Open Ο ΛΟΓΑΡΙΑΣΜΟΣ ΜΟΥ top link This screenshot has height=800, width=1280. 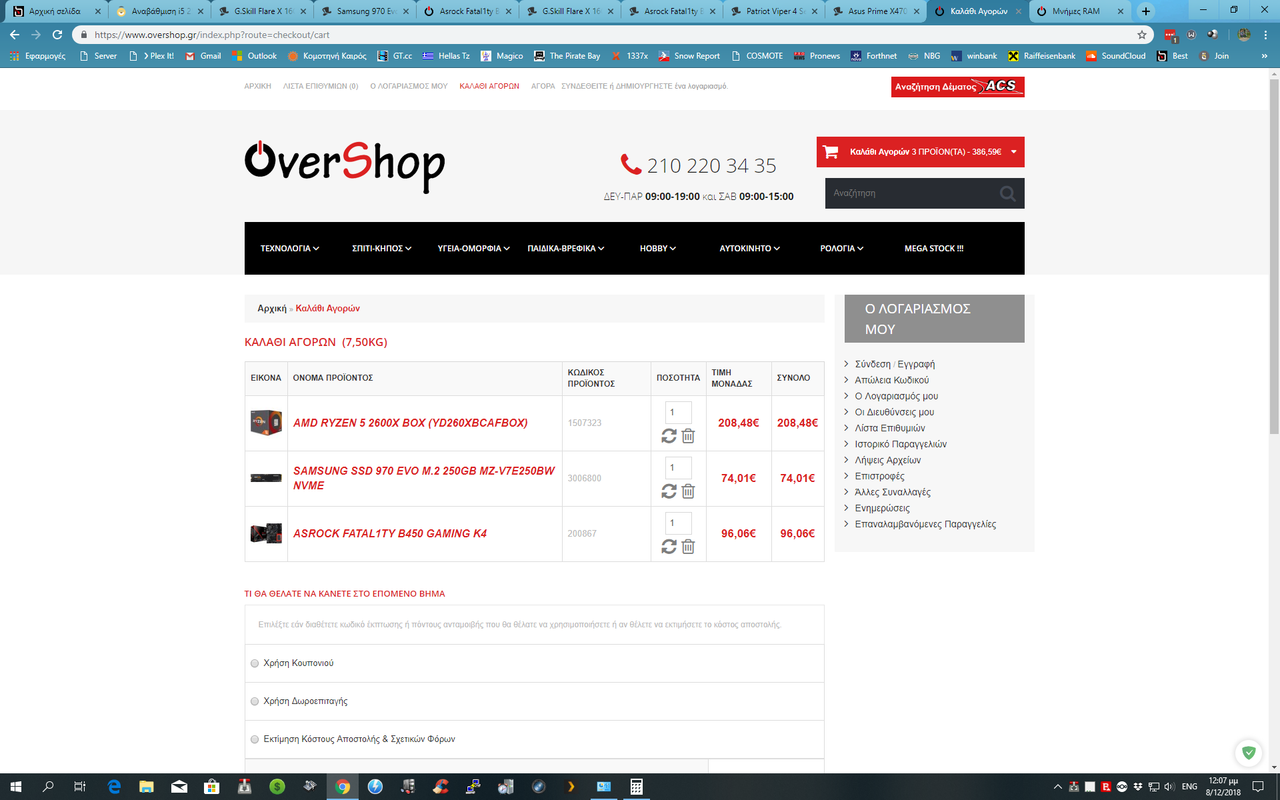tap(409, 86)
